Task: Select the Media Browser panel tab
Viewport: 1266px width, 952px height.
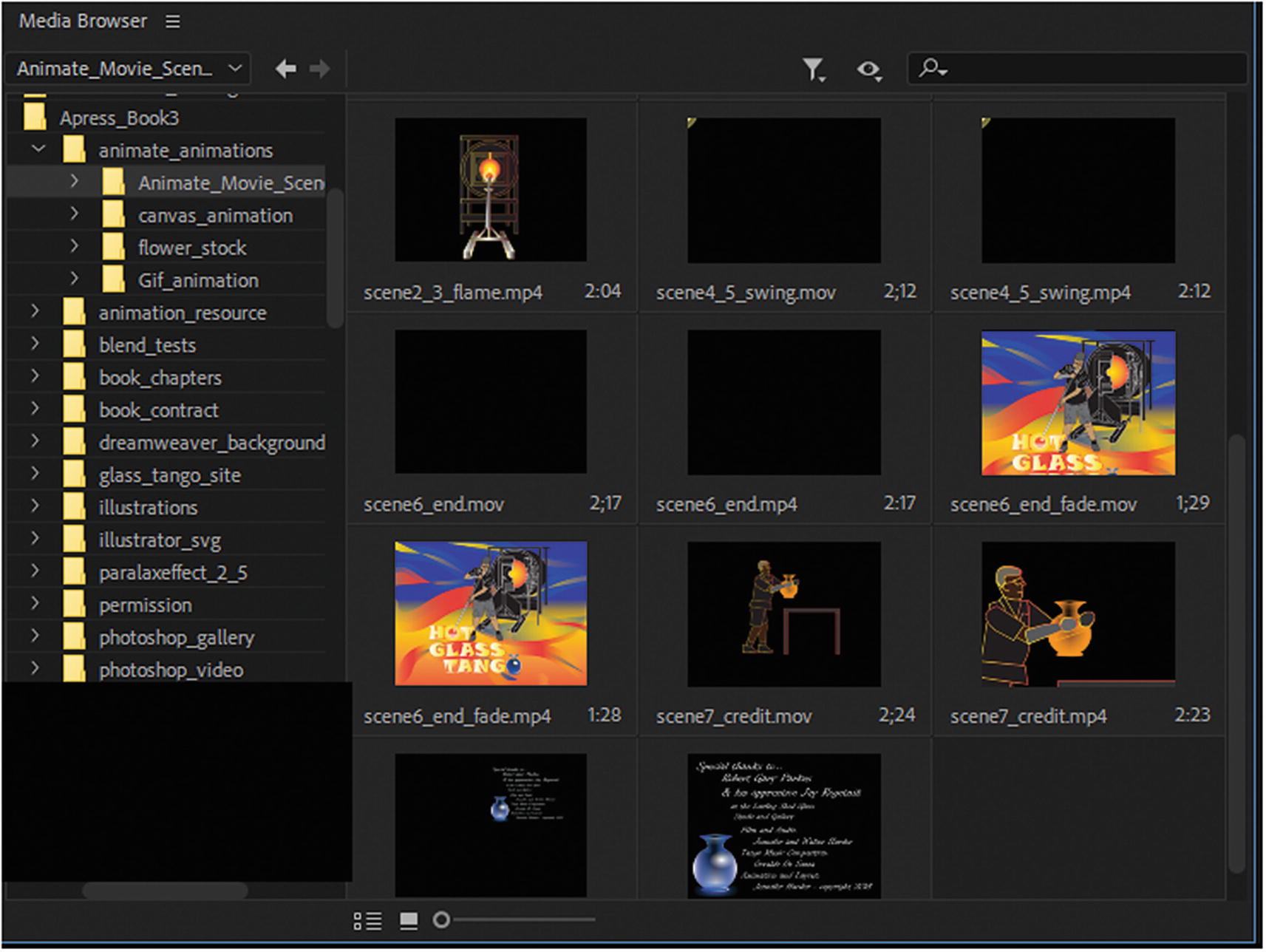Action: point(82,21)
